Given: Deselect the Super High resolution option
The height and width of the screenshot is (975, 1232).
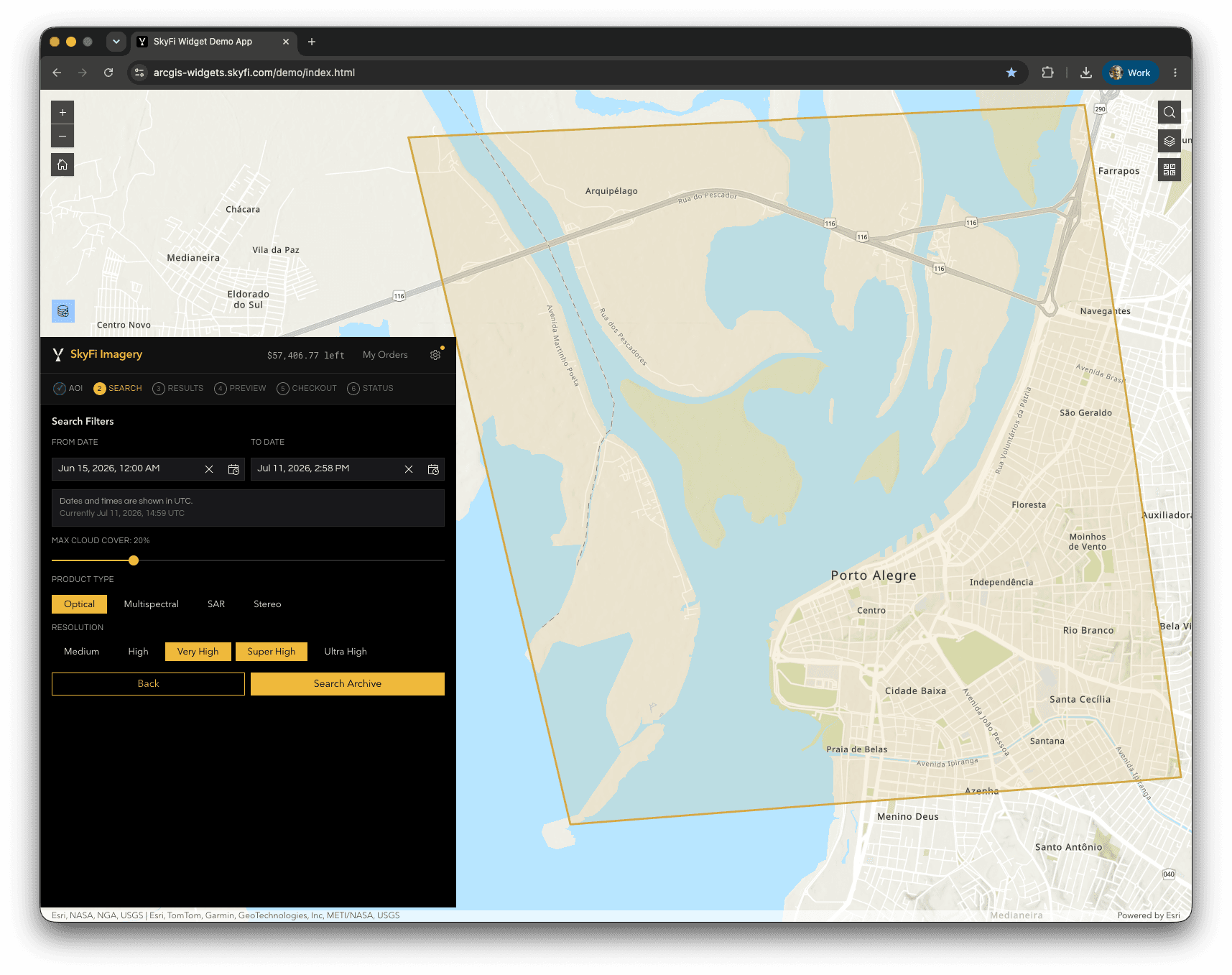Looking at the screenshot, I should point(272,652).
